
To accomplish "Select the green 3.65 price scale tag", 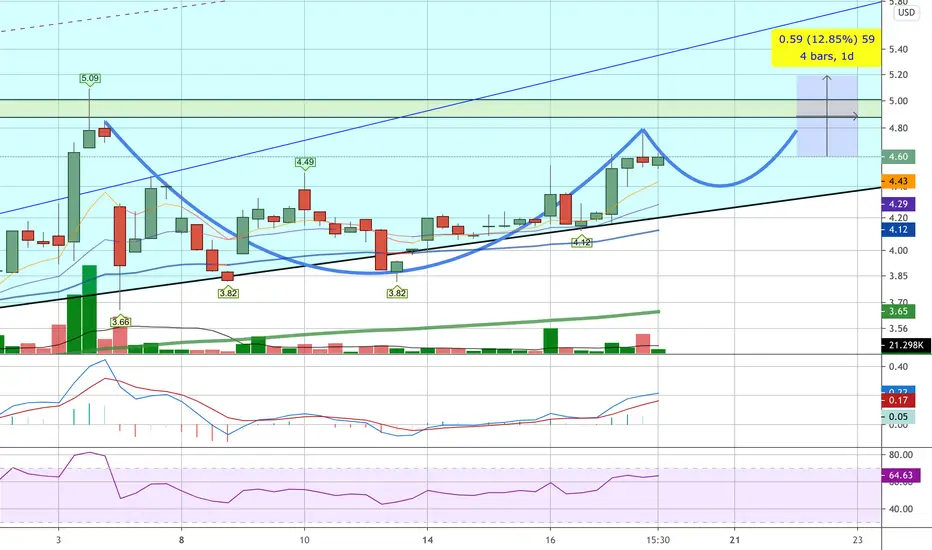I will click(898, 312).
